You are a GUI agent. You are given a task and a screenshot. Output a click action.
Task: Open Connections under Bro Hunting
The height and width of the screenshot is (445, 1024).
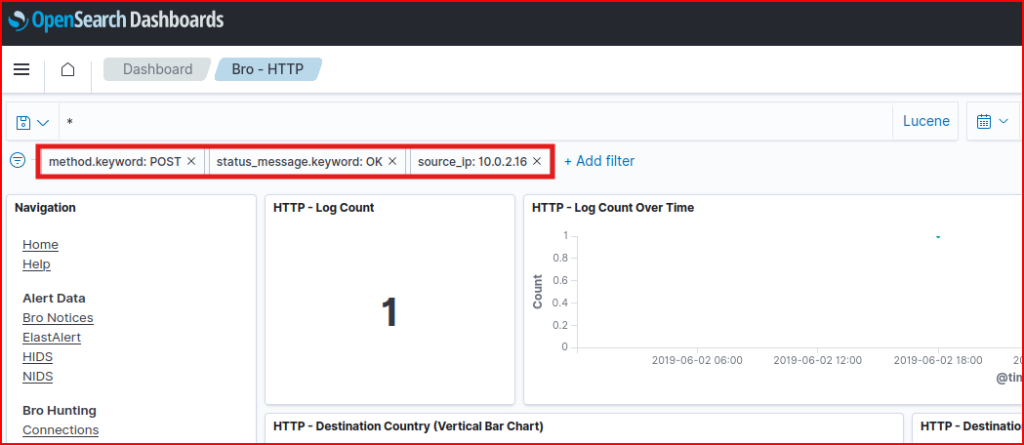(60, 430)
